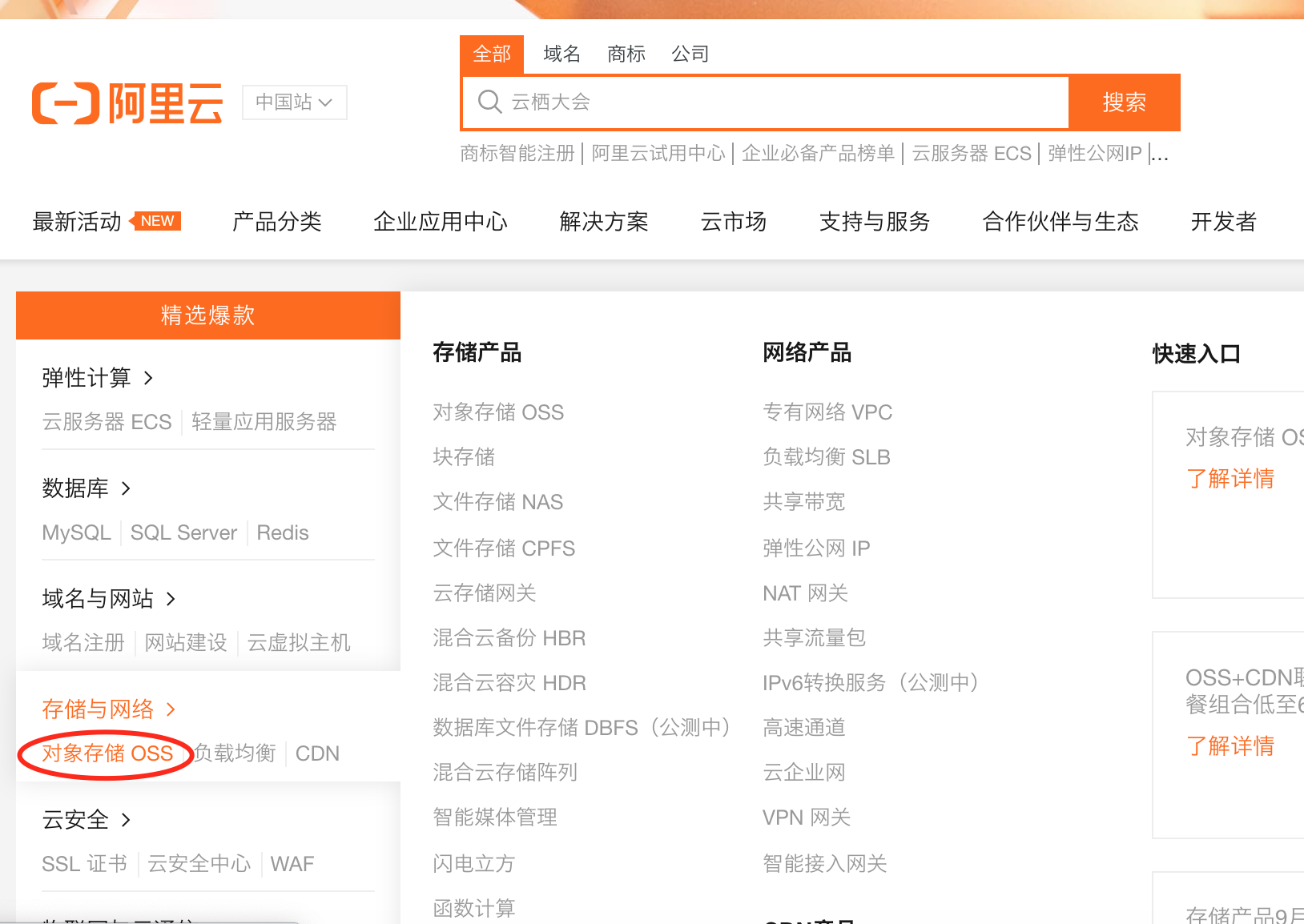Open 文件存储 NAS link
Viewport: 1304px width, 924px height.
pyautogui.click(x=498, y=502)
